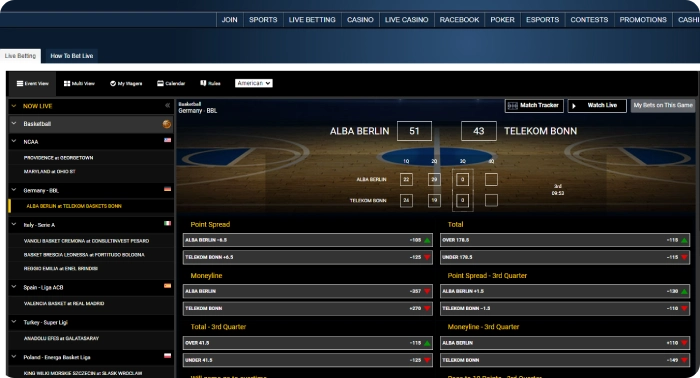
Task: Click the Spanish flag next to Liga ACB
Action: (167, 286)
